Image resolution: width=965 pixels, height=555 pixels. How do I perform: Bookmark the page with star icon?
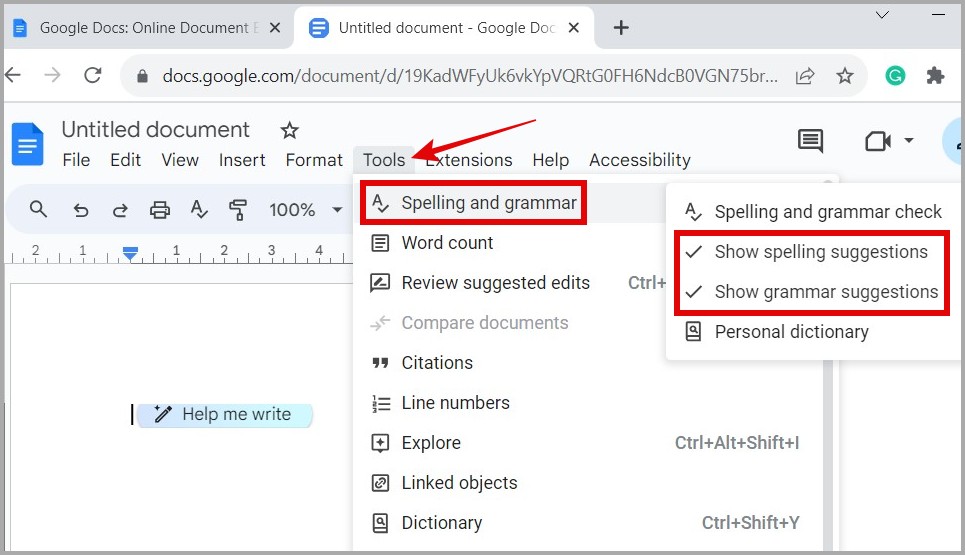click(845, 76)
